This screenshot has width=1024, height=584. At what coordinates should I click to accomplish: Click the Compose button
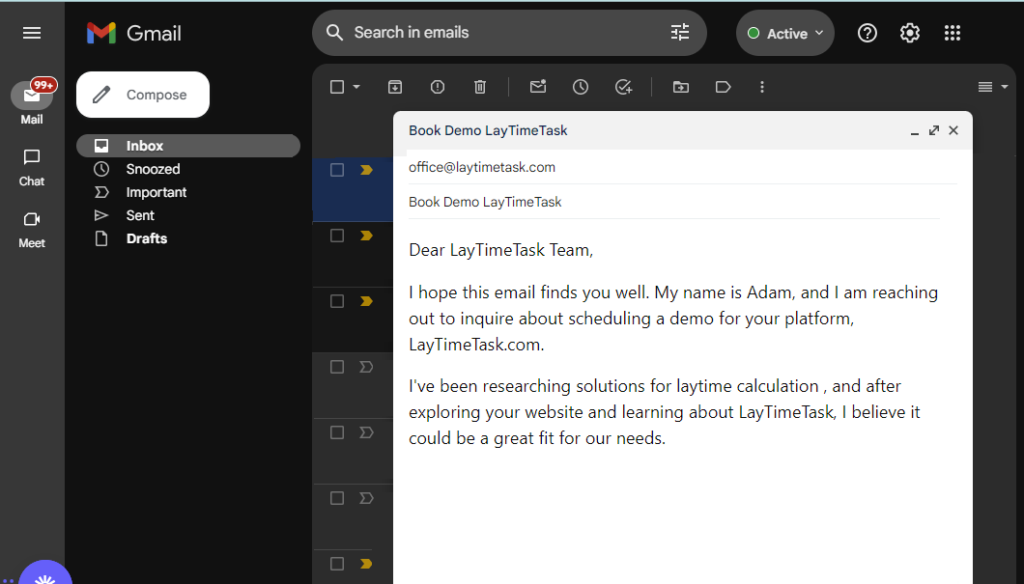click(143, 95)
